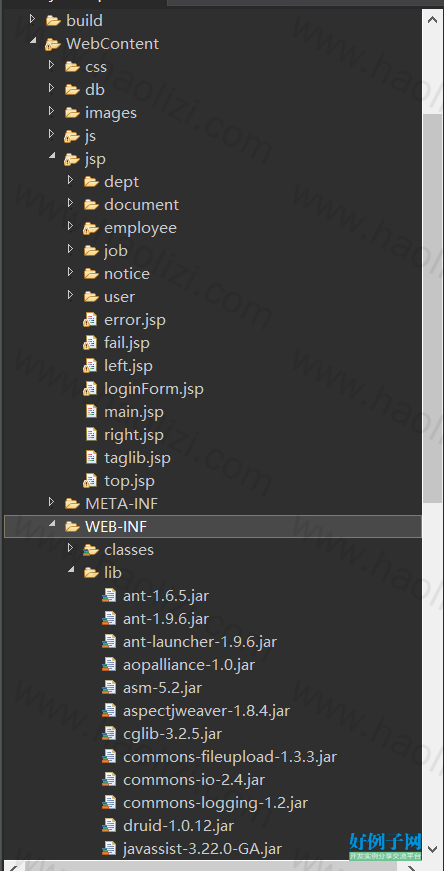Click the dept folder icon
The width and height of the screenshot is (444, 871).
coord(91,182)
